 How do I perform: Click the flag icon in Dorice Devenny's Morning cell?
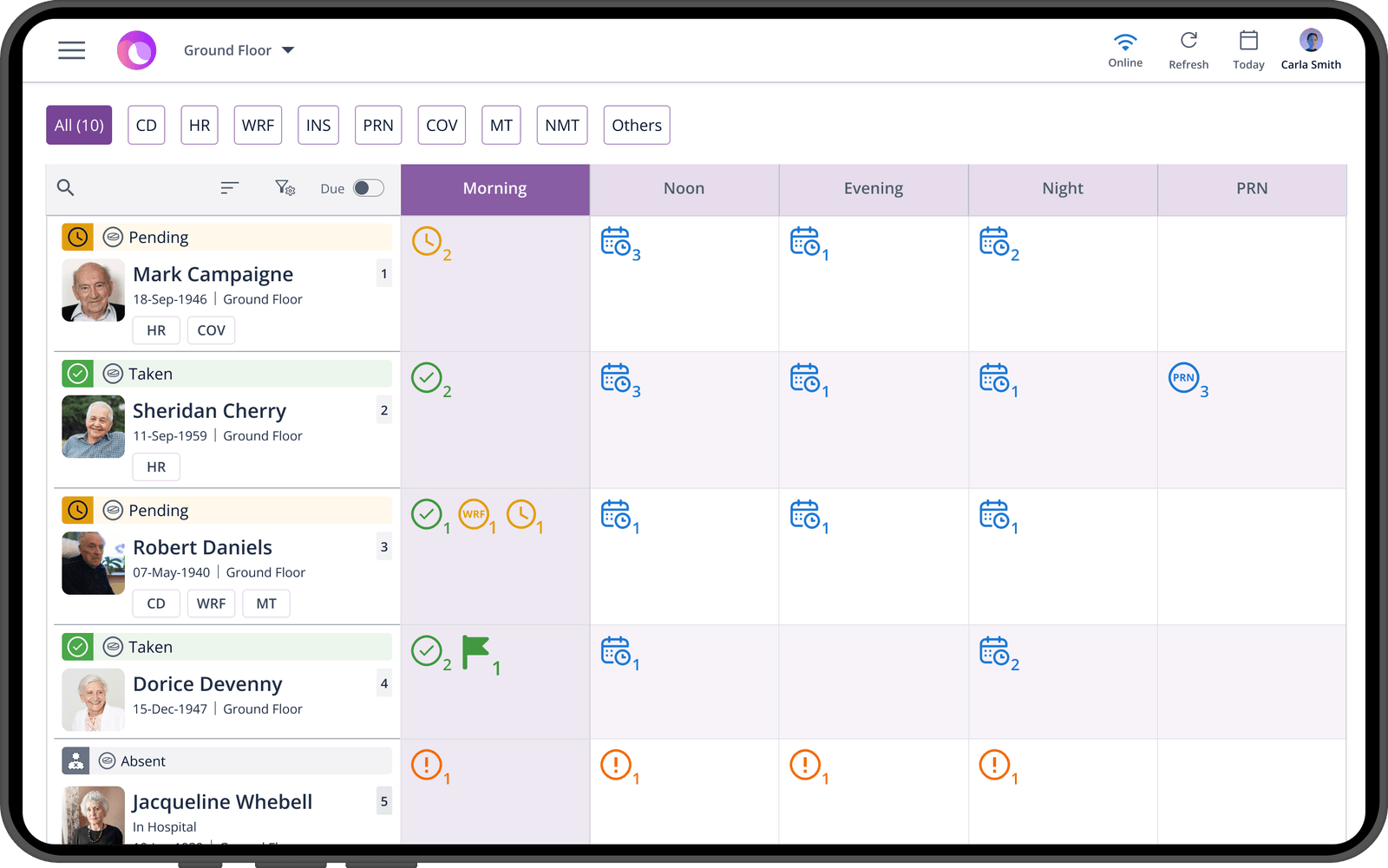coord(476,652)
